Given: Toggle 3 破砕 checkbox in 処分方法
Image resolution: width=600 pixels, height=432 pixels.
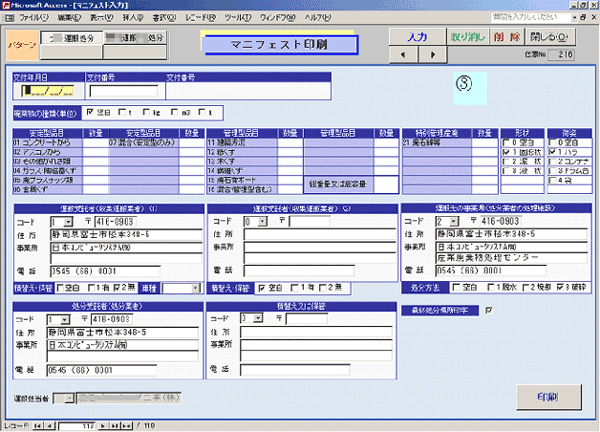Looking at the screenshot, I should click(x=560, y=287).
